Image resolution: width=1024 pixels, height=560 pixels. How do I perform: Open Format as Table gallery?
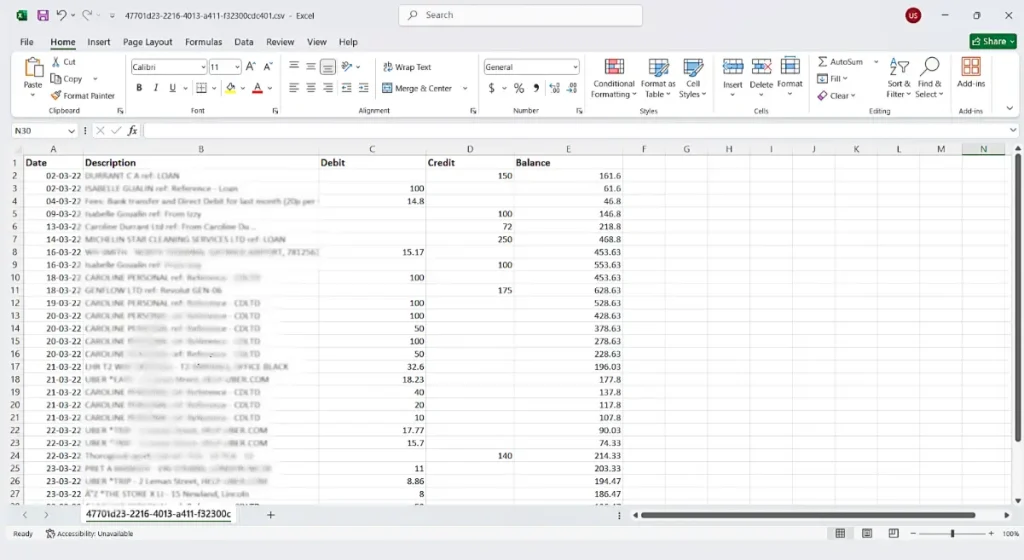(x=658, y=78)
